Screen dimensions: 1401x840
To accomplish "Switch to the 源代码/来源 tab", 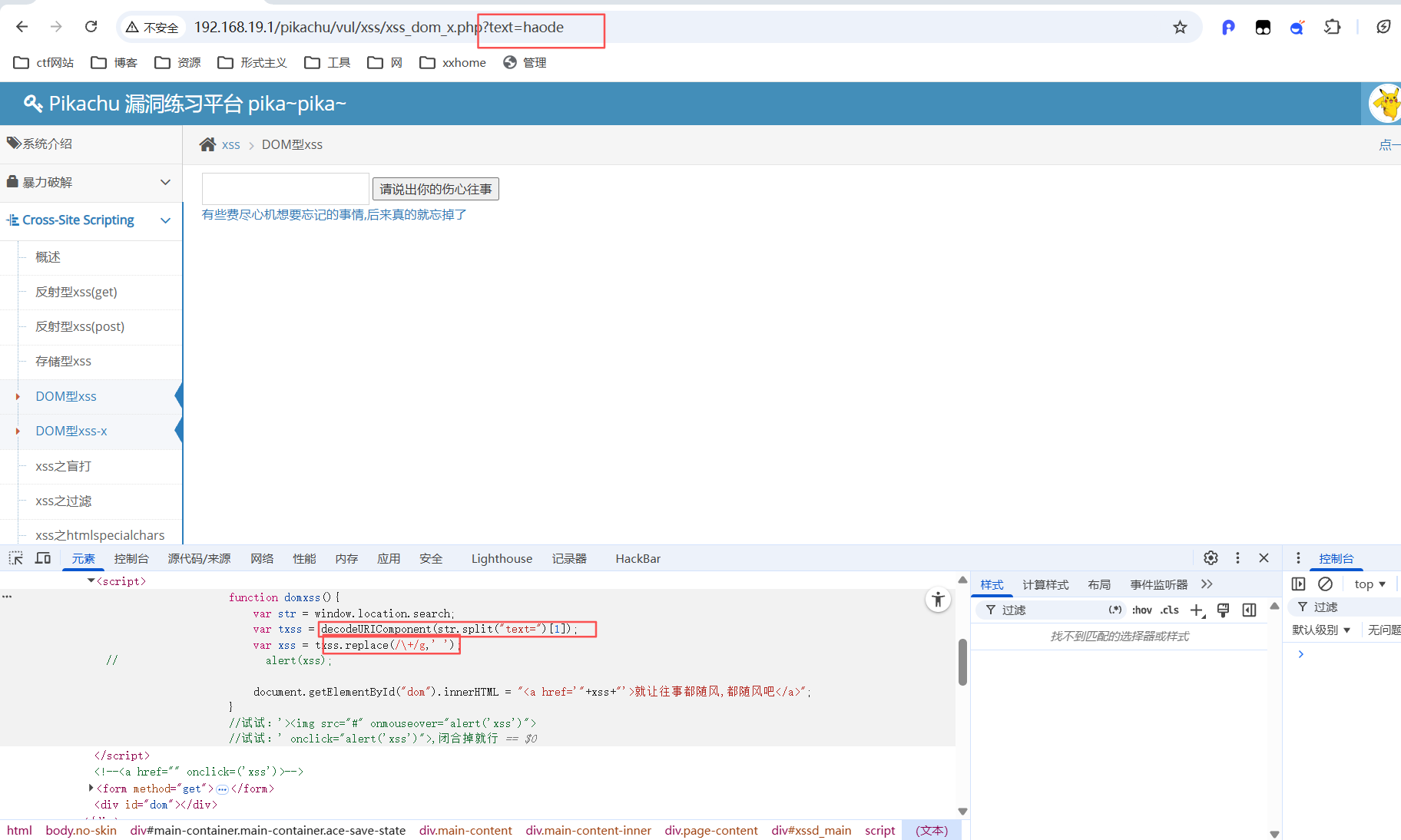I will pos(200,558).
